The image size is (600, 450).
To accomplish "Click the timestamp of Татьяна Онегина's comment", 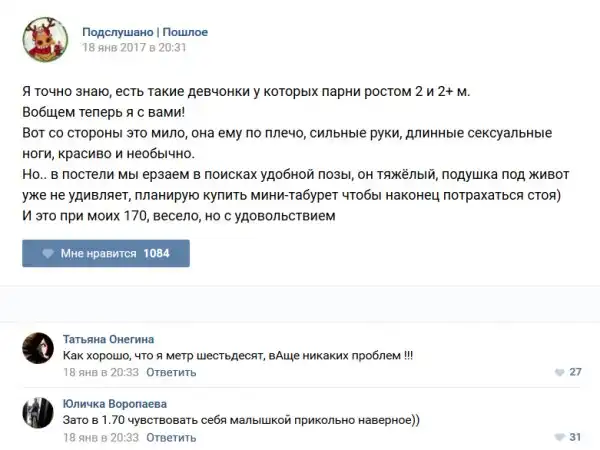I will 100,372.
